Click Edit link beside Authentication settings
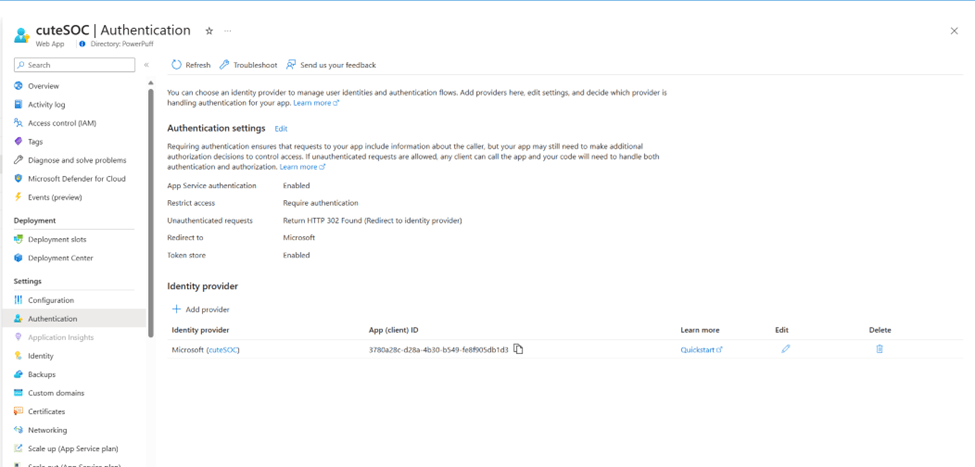The height and width of the screenshot is (467, 975). point(281,129)
